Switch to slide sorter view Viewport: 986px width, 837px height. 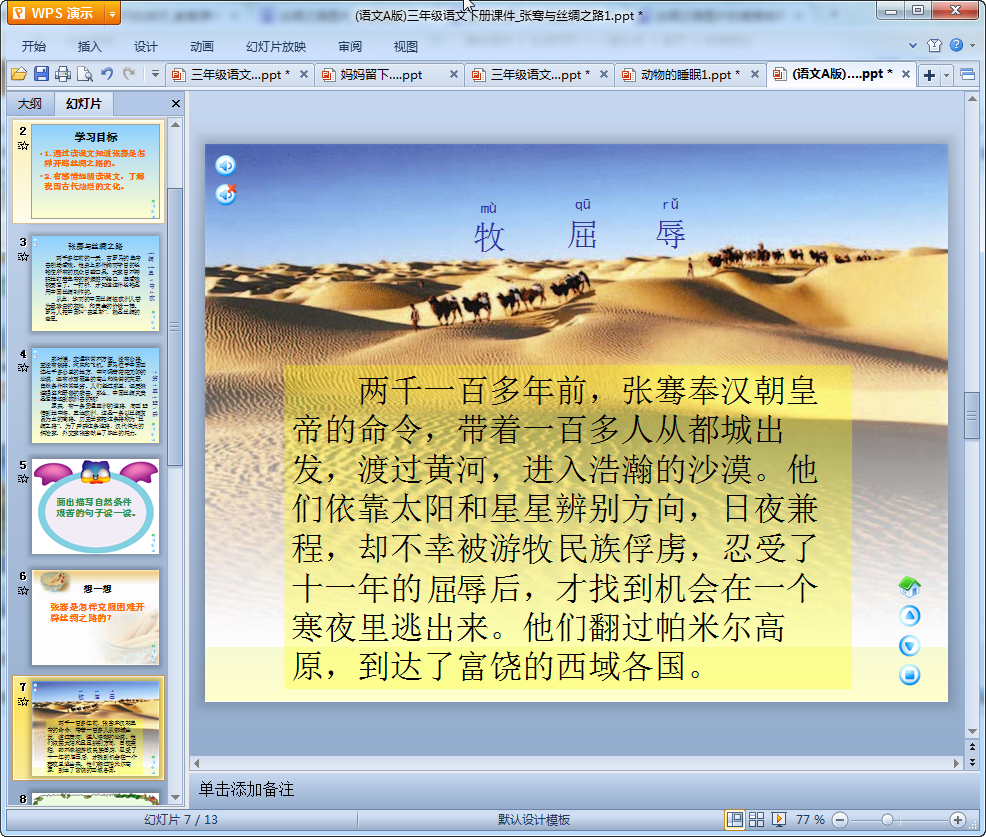coord(757,820)
